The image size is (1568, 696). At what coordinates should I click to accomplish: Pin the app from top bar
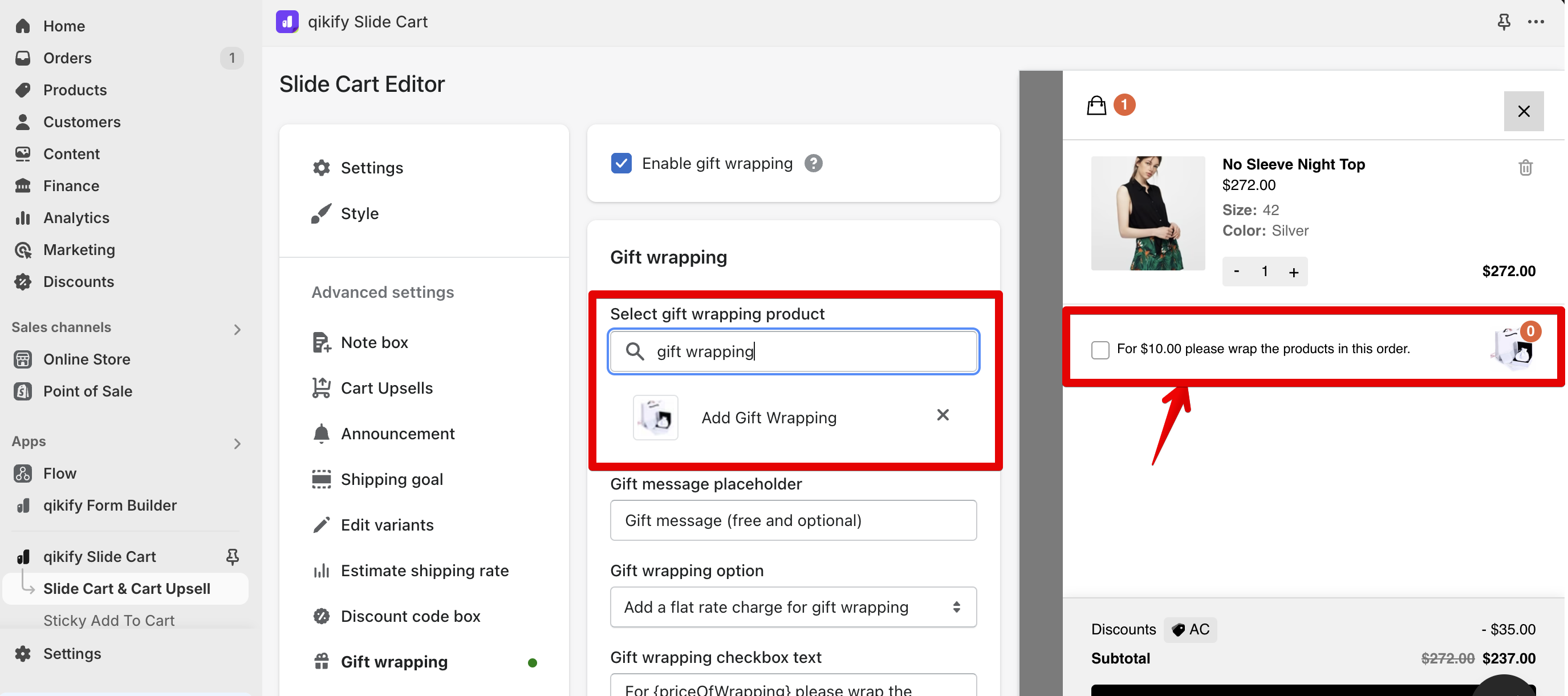point(1504,22)
